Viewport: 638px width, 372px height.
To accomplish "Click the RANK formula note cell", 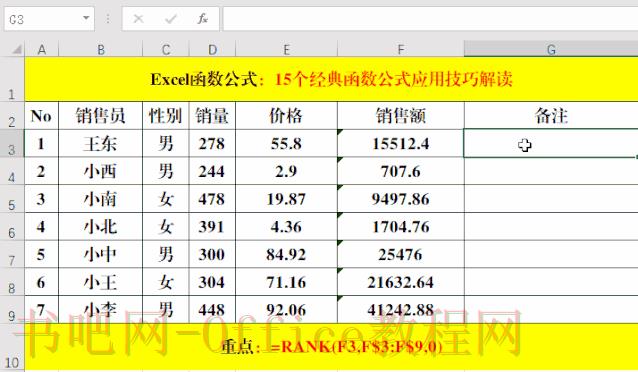I will click(x=331, y=347).
